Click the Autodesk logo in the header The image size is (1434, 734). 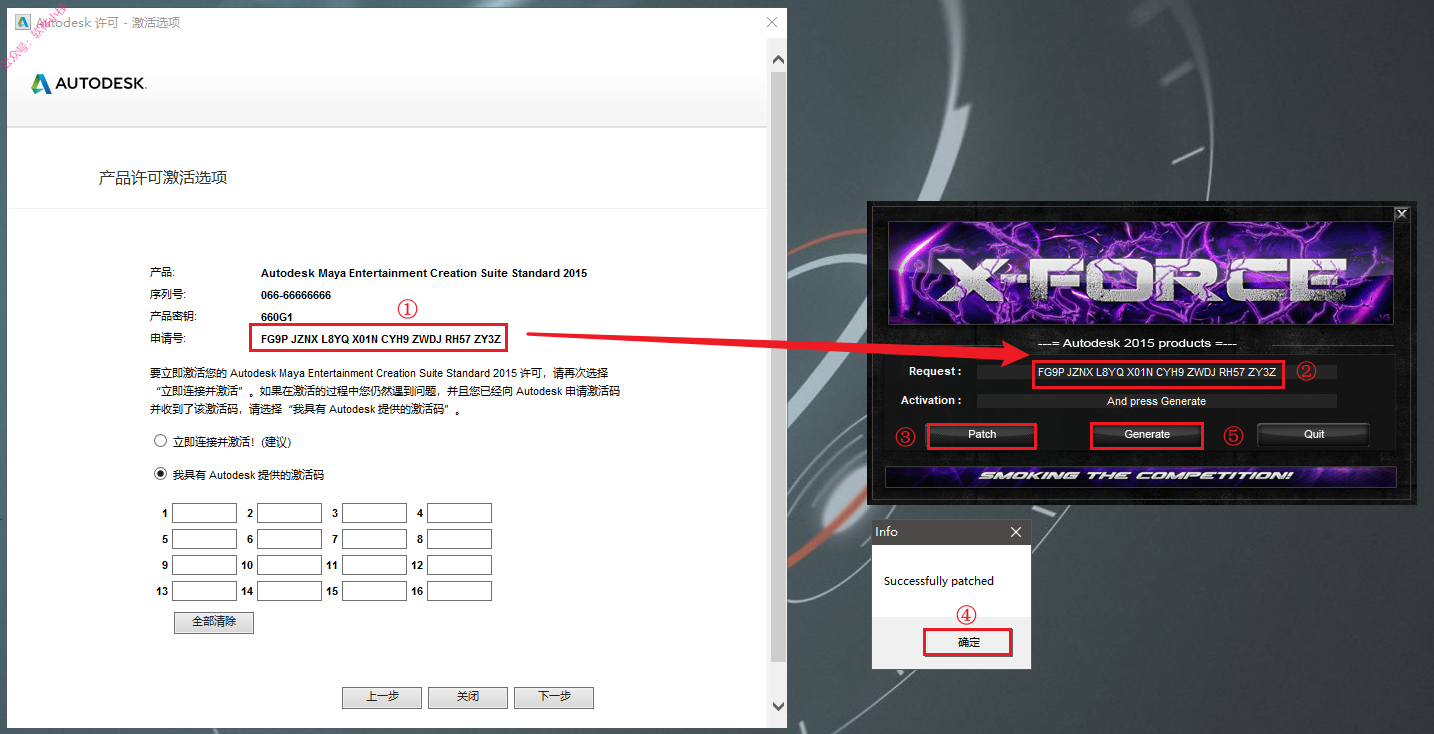[89, 84]
